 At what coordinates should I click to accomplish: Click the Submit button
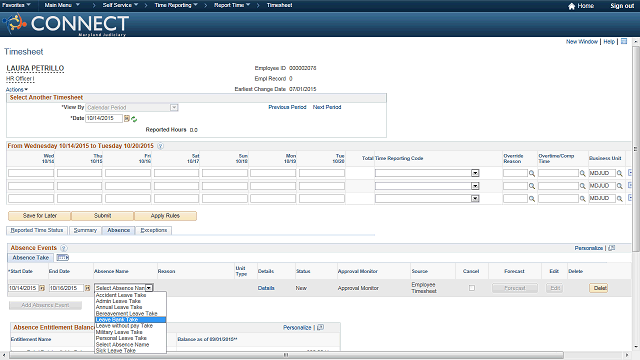tap(102, 216)
